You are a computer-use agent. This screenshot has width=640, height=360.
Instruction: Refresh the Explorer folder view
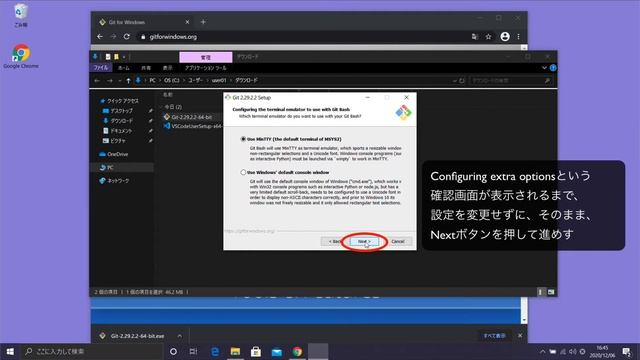coord(462,81)
